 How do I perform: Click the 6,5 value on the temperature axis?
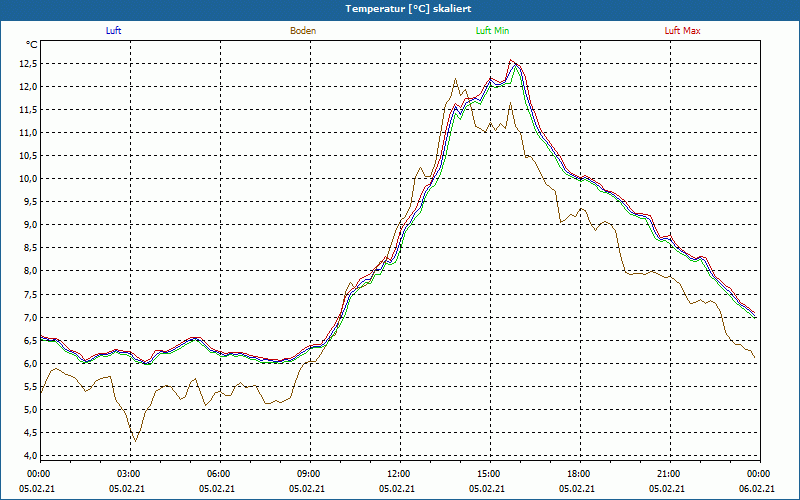pos(30,340)
